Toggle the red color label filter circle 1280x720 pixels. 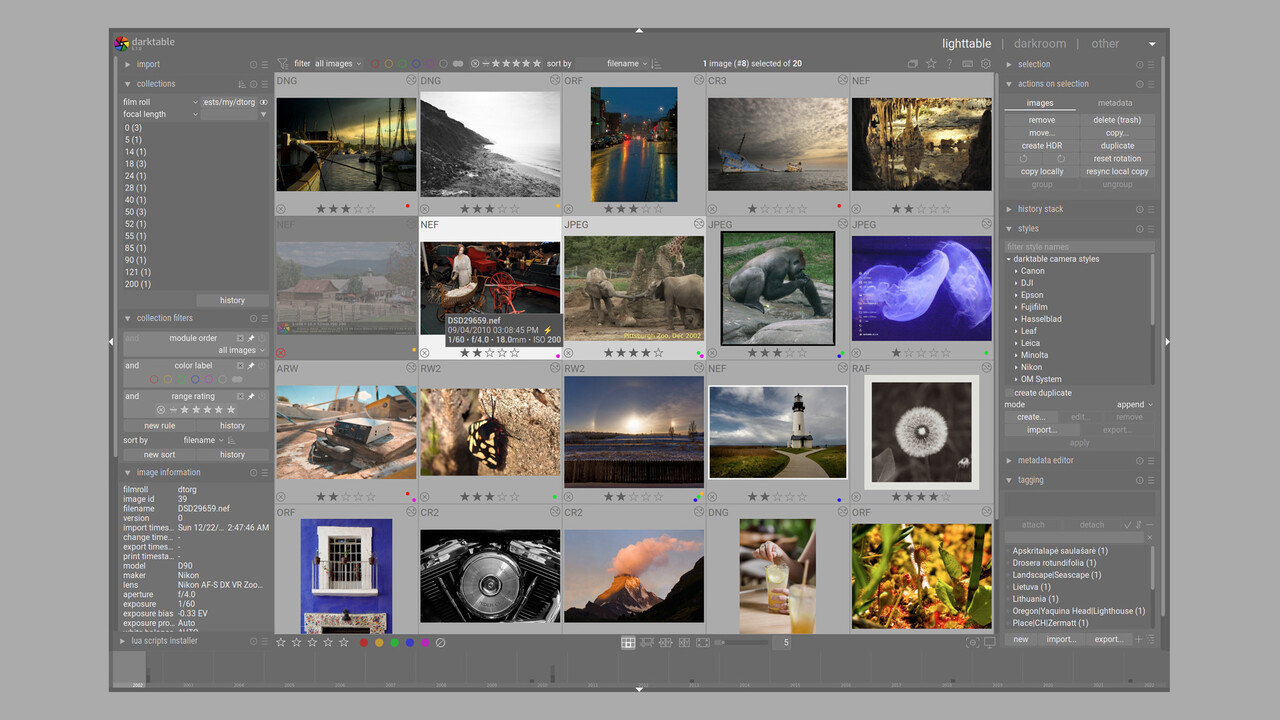tap(375, 63)
